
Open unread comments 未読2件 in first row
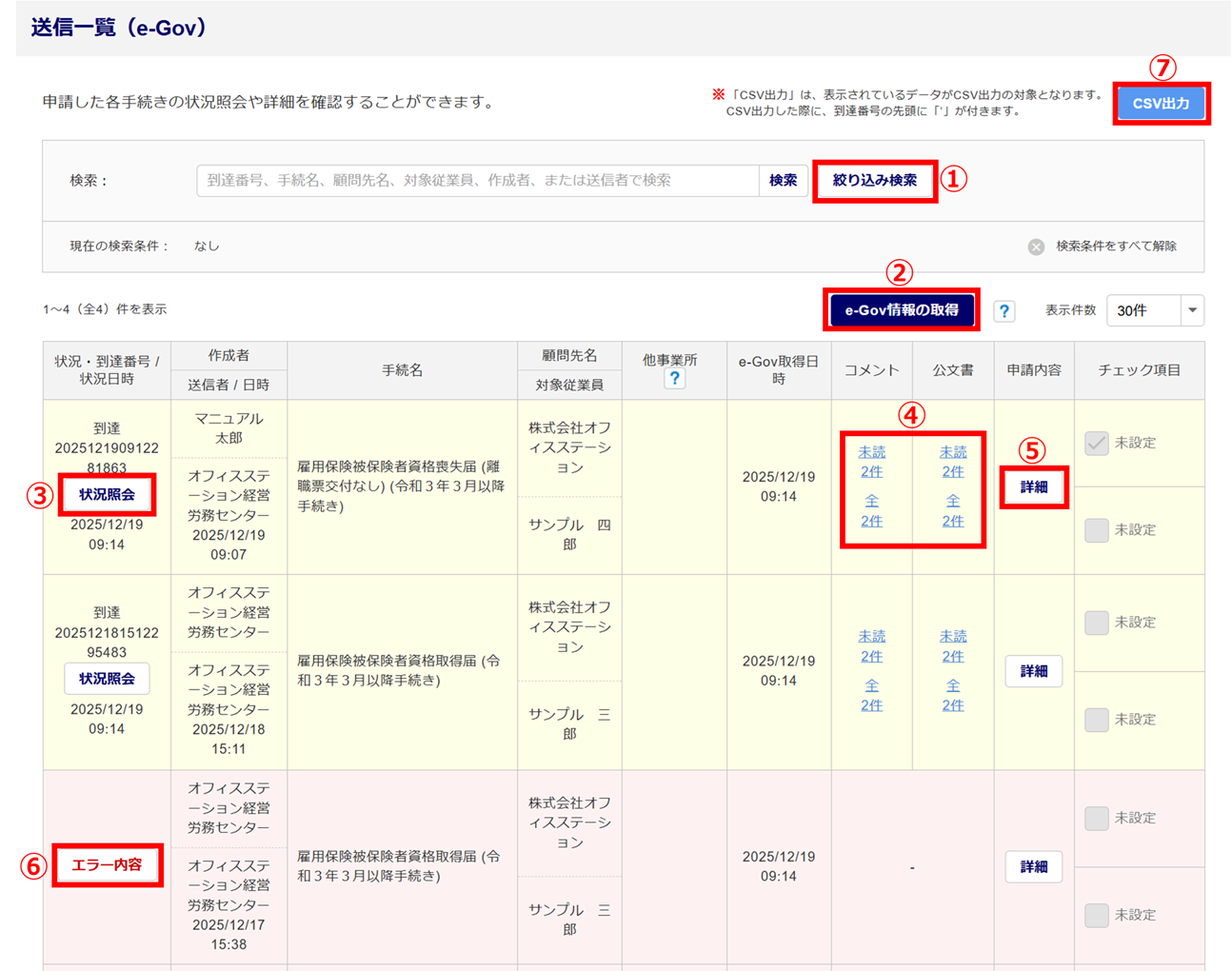[x=871, y=462]
